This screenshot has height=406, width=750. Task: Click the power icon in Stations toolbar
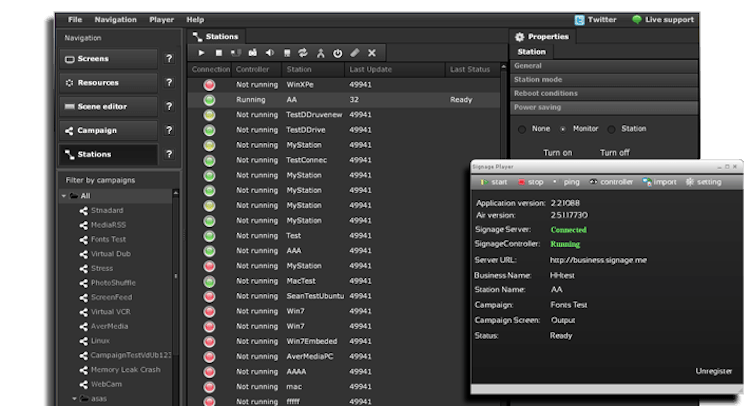coord(337,53)
